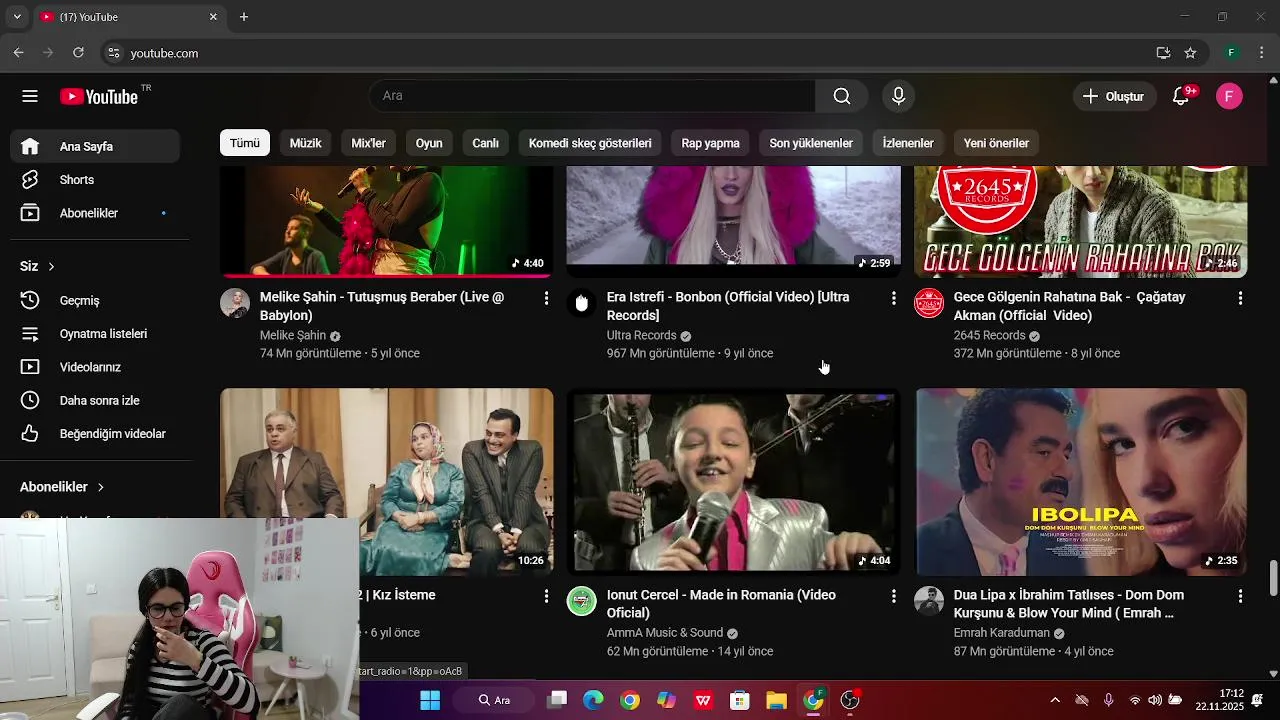Select the Mix'ler filter chip
1280x720 pixels.
368,143
